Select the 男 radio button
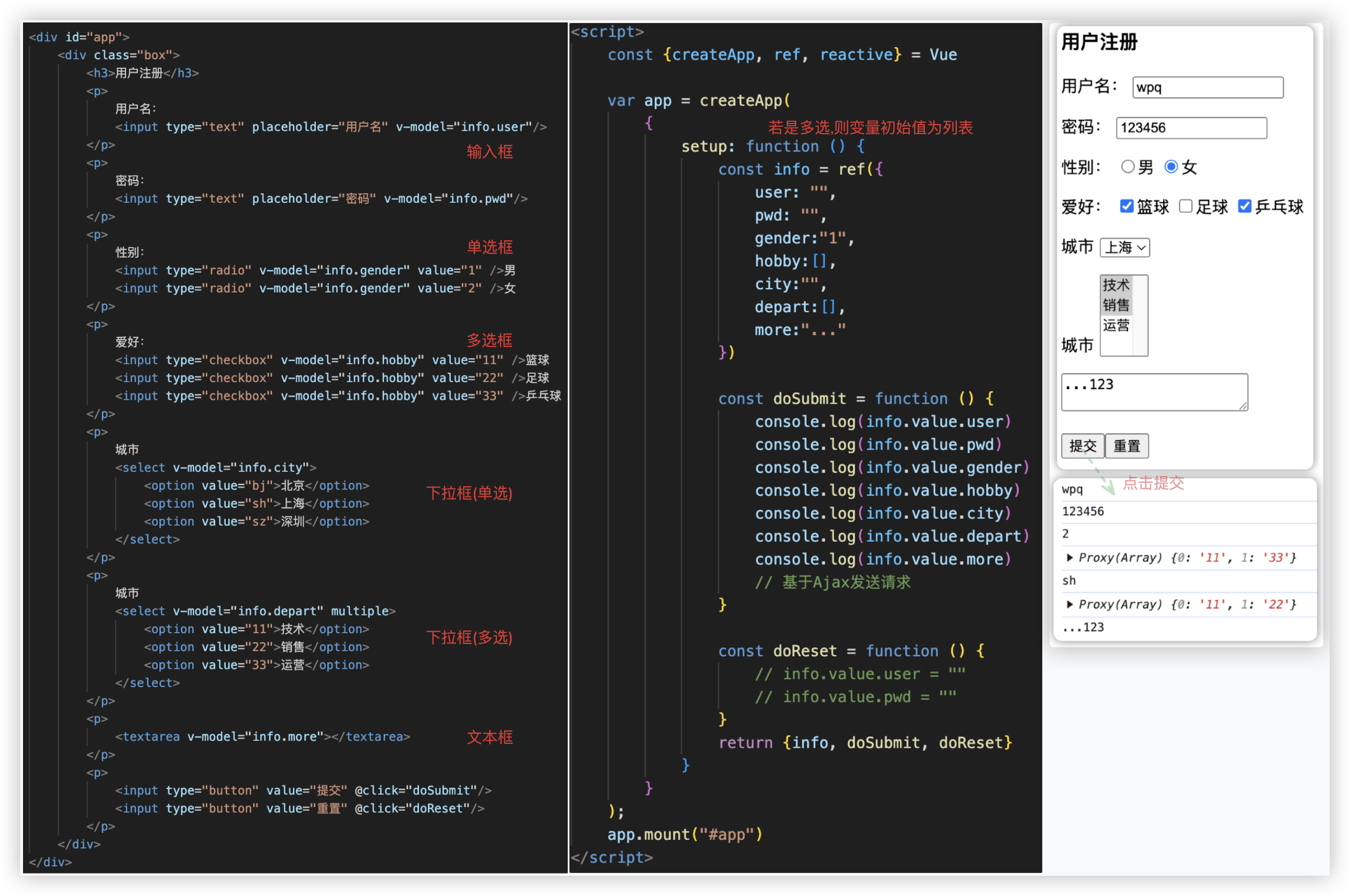This screenshot has height=896, width=1350. pyautogui.click(x=1127, y=166)
